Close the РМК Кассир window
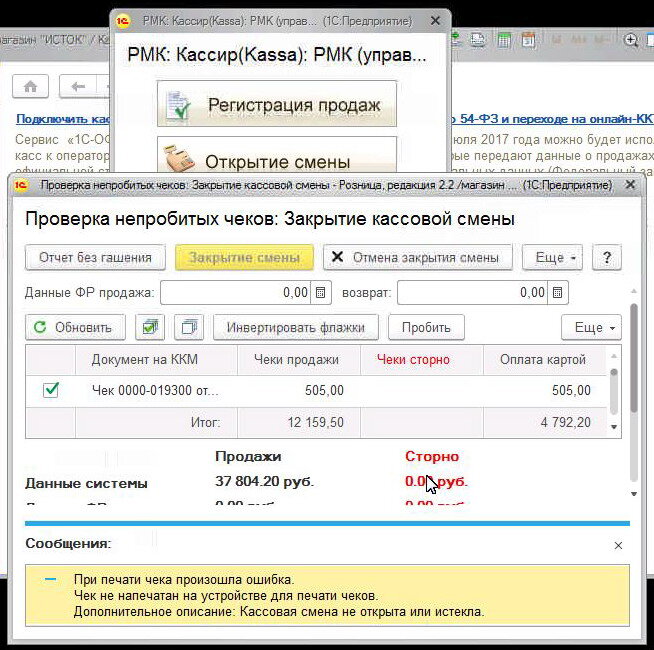The image size is (654, 650). 435,21
